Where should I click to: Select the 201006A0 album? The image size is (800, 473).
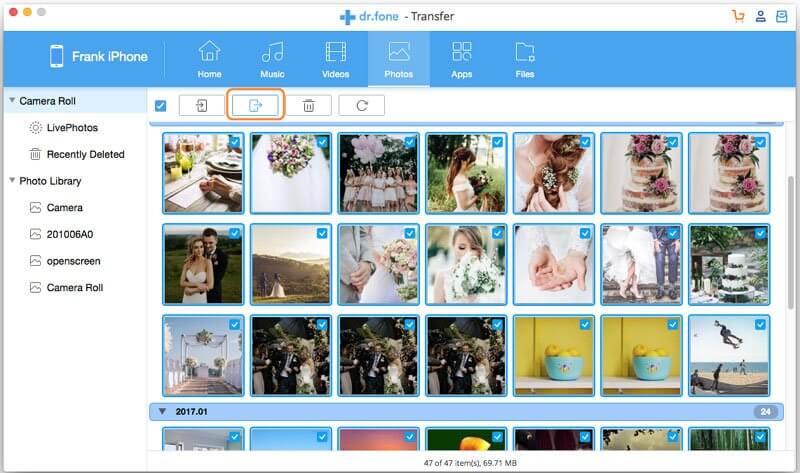[x=70, y=234]
